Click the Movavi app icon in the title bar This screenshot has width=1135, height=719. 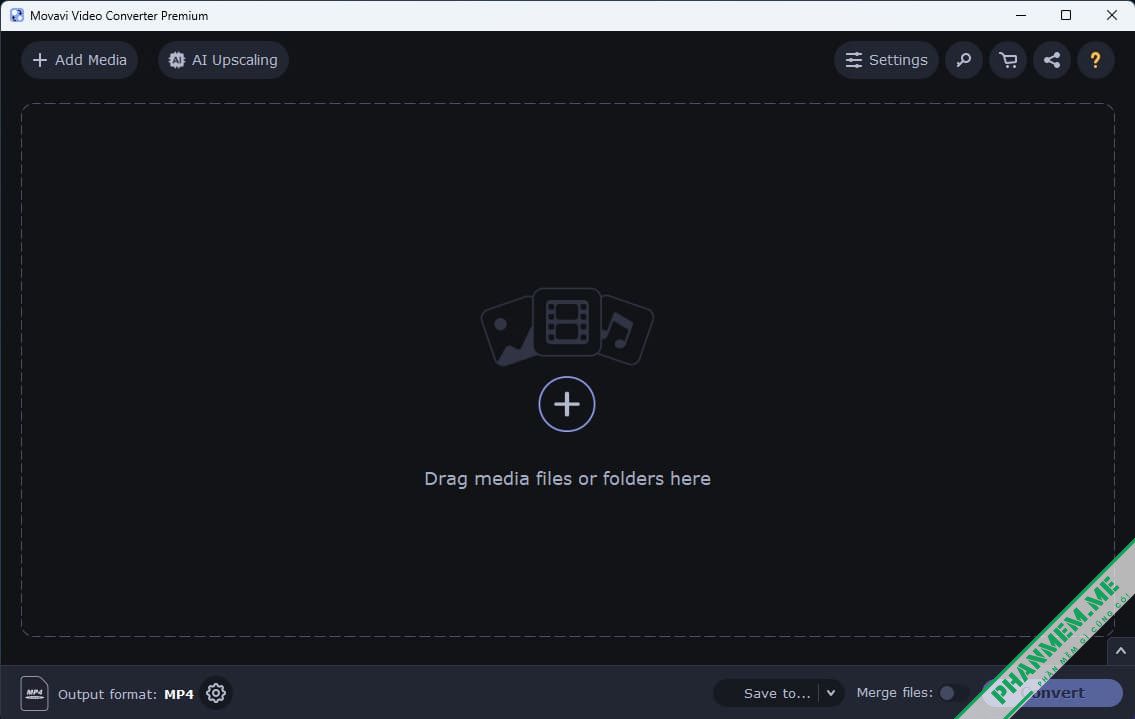click(x=17, y=15)
